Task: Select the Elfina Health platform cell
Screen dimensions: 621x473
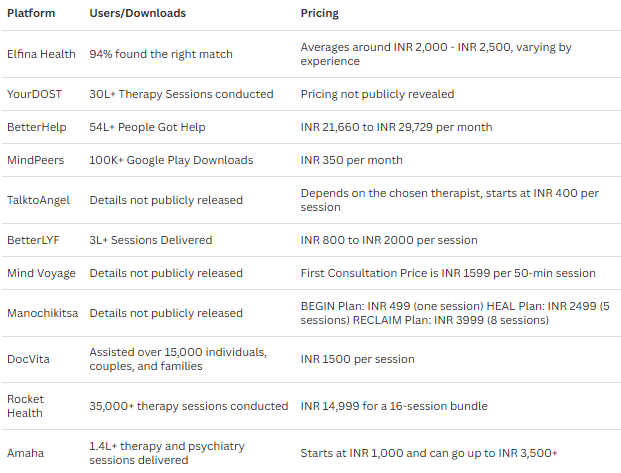Action: (x=43, y=54)
